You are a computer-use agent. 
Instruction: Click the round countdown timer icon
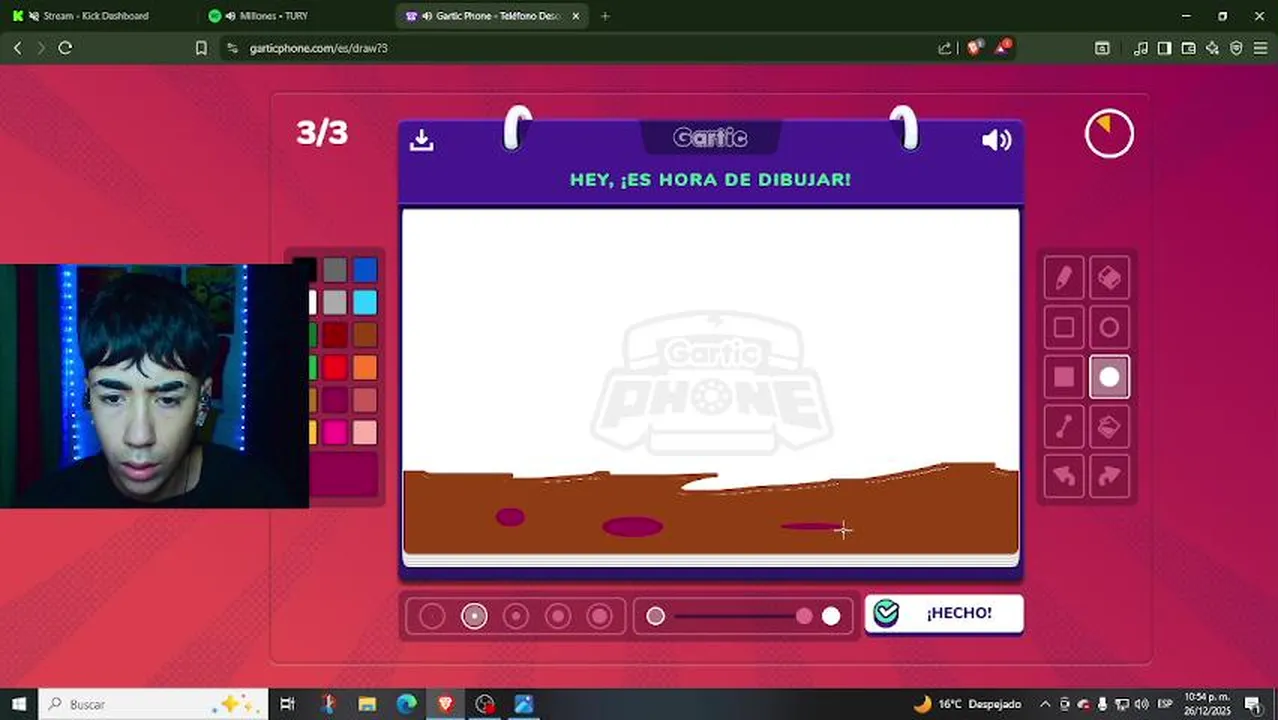[x=1109, y=134]
